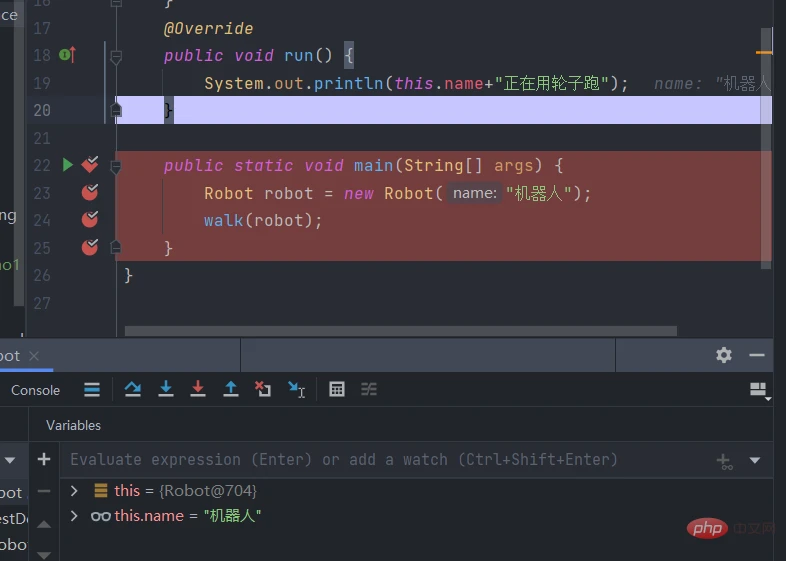786x561 pixels.
Task: Add the expression to watches icon
Action: (x=724, y=461)
